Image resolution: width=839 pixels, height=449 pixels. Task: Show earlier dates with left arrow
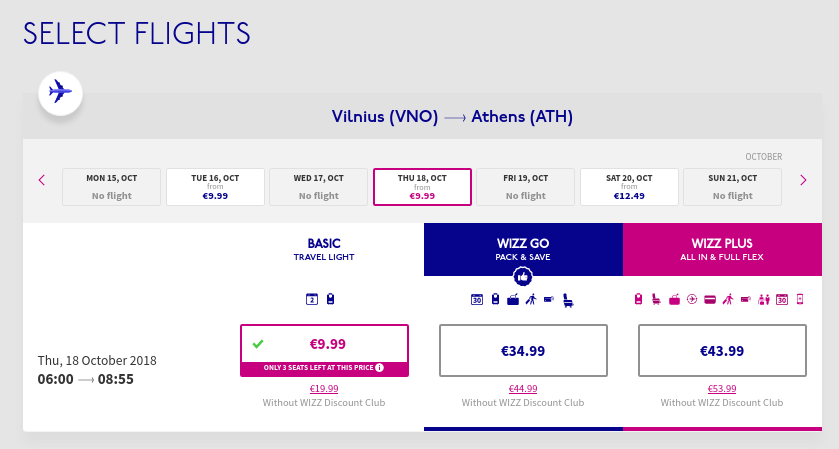pos(42,180)
